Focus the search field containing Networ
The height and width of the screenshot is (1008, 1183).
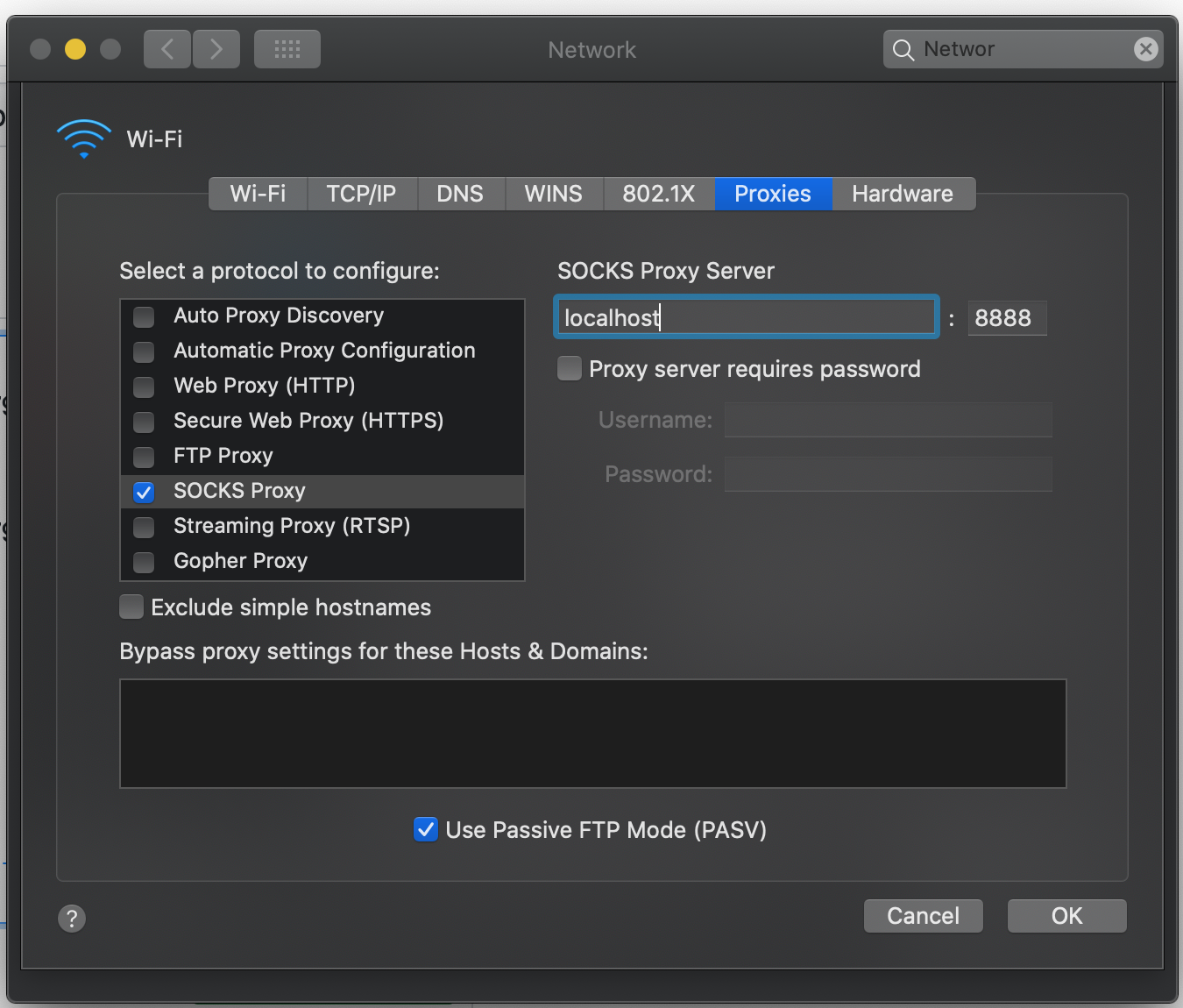pyautogui.click(x=1024, y=49)
